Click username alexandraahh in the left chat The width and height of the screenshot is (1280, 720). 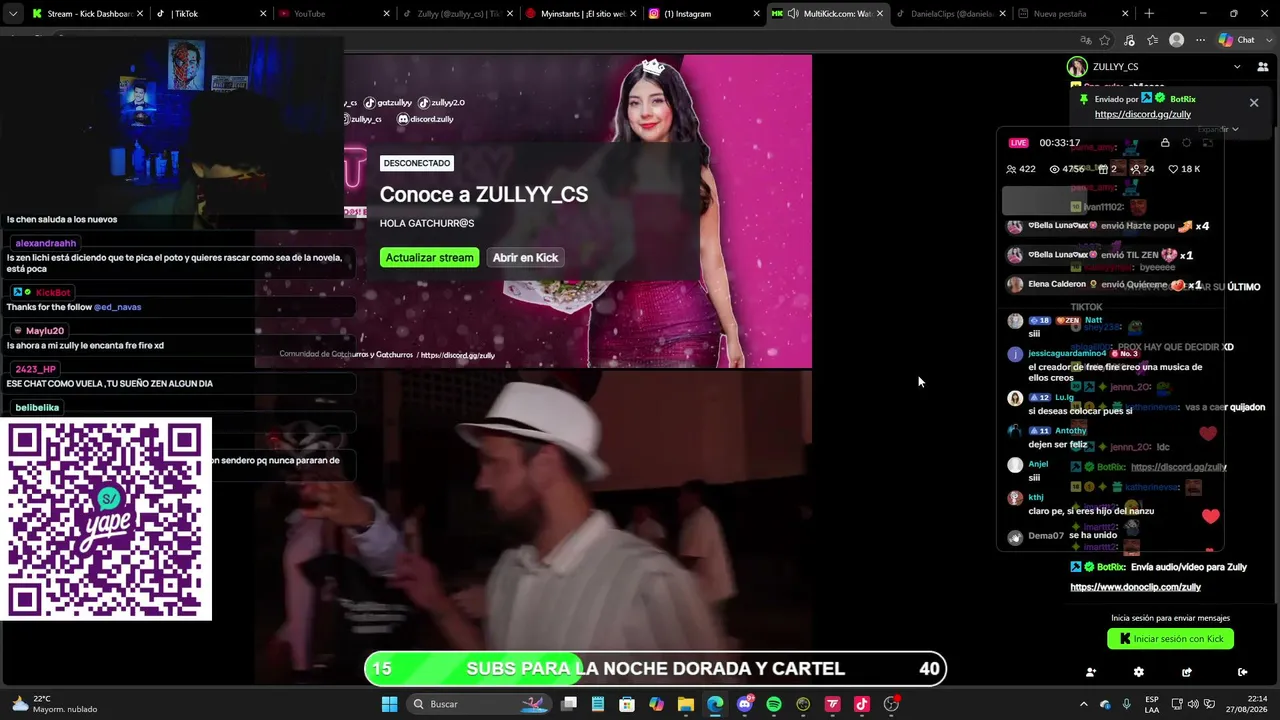(46, 243)
